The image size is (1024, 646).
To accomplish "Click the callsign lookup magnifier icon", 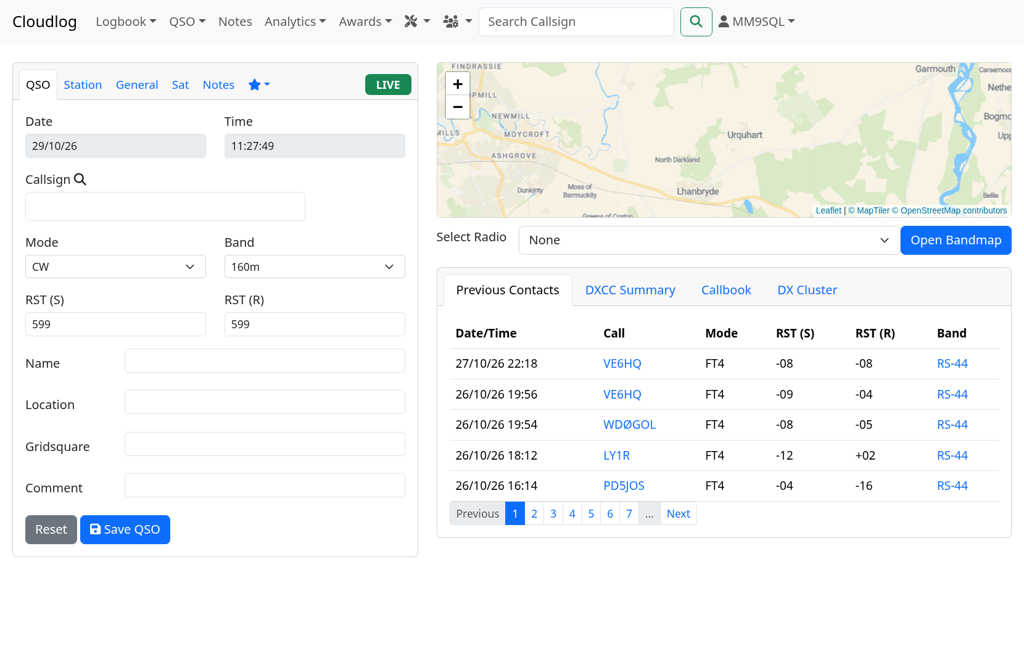I will click(80, 179).
